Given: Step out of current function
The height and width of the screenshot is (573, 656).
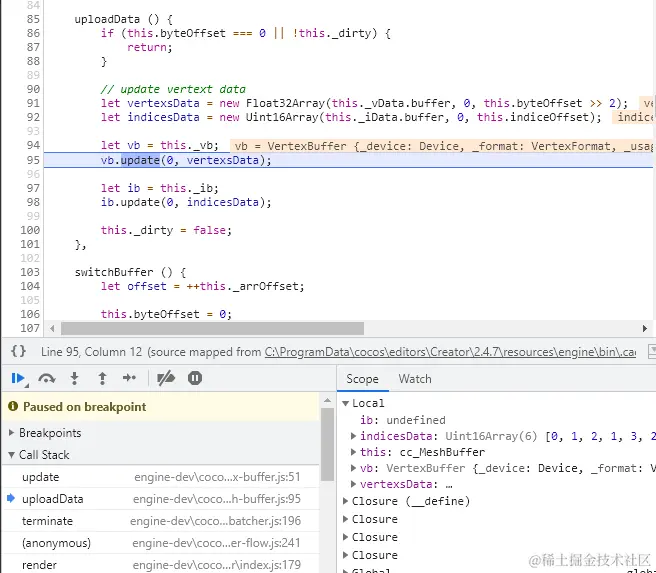Looking at the screenshot, I should pyautogui.click(x=102, y=379).
